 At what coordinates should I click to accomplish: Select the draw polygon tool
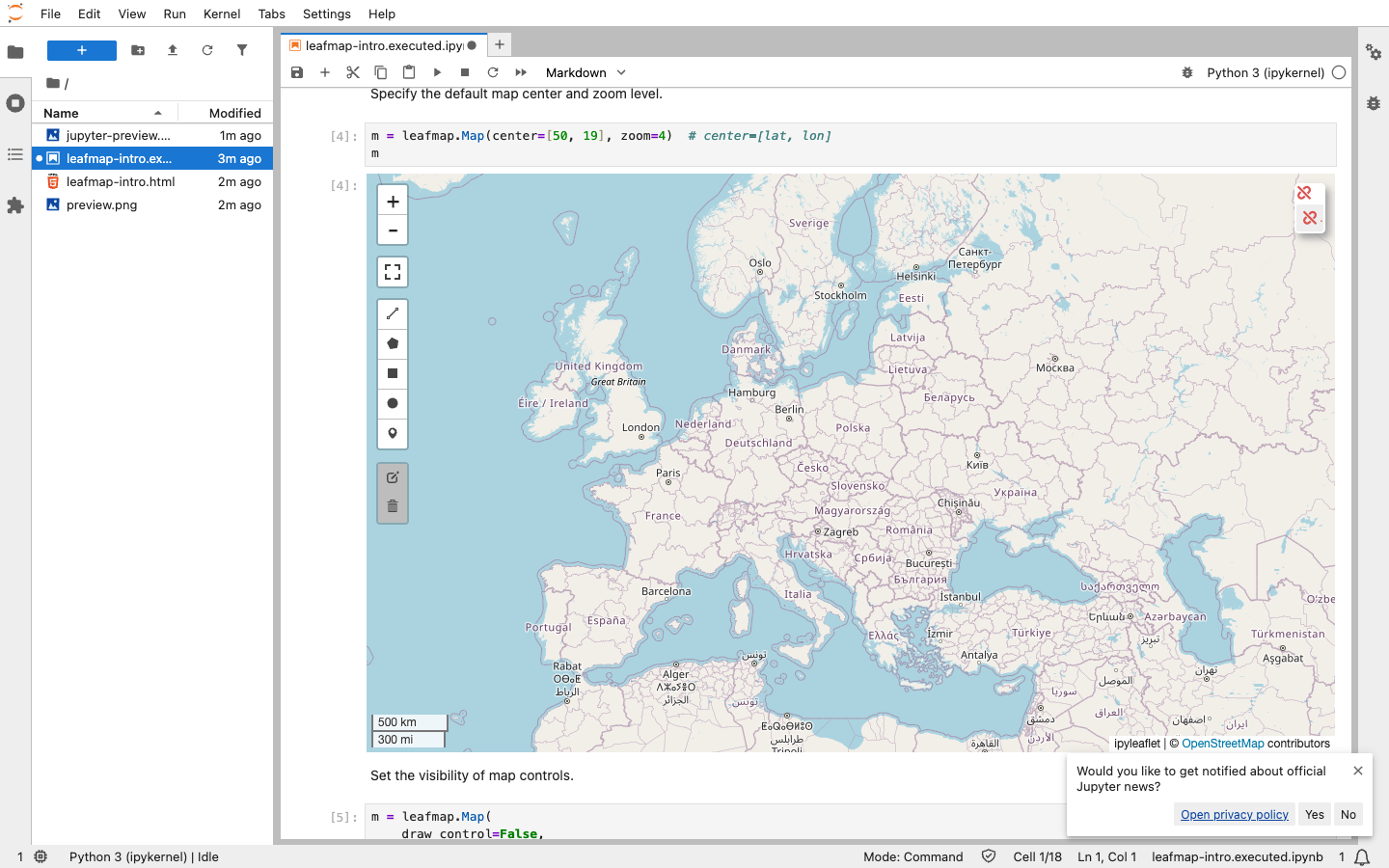393,344
